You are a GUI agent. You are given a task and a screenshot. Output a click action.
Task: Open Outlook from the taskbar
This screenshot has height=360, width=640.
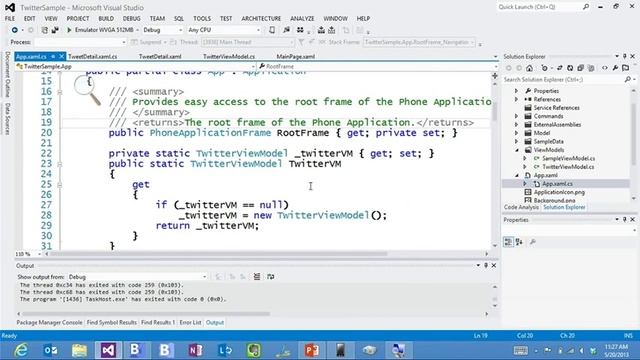[51, 350]
